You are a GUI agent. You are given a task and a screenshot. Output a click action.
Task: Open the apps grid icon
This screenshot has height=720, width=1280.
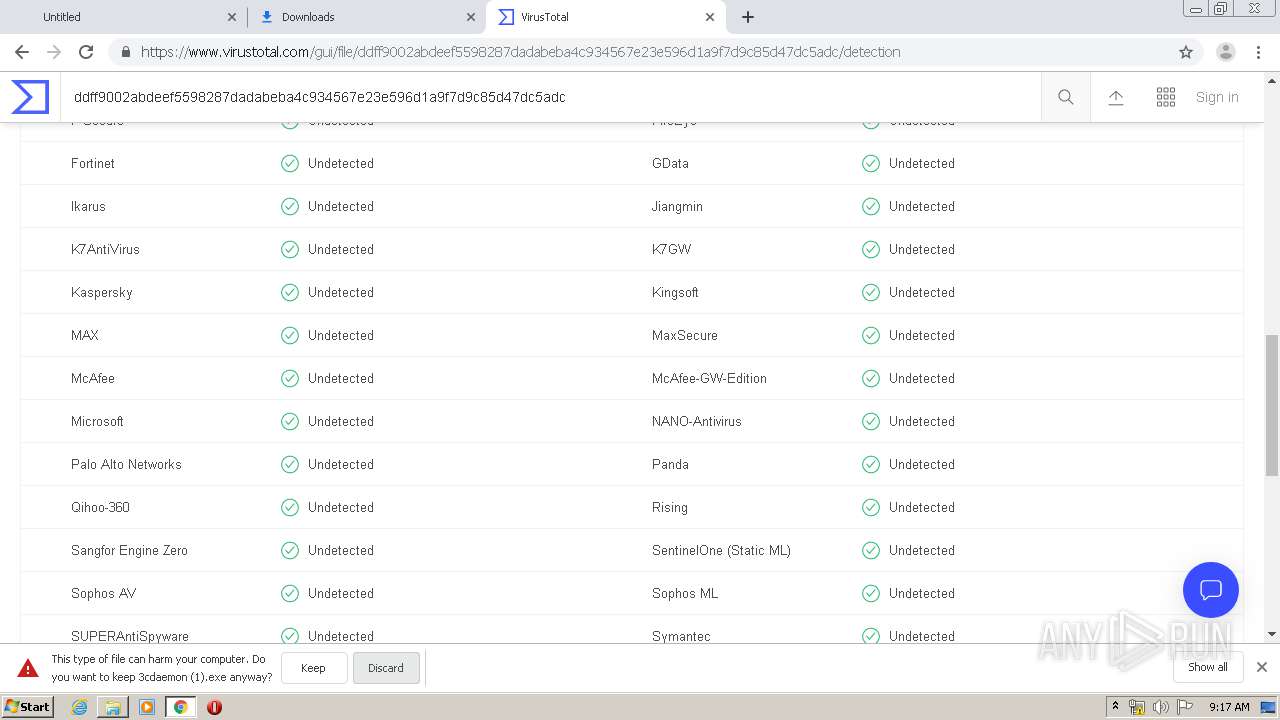(1166, 97)
